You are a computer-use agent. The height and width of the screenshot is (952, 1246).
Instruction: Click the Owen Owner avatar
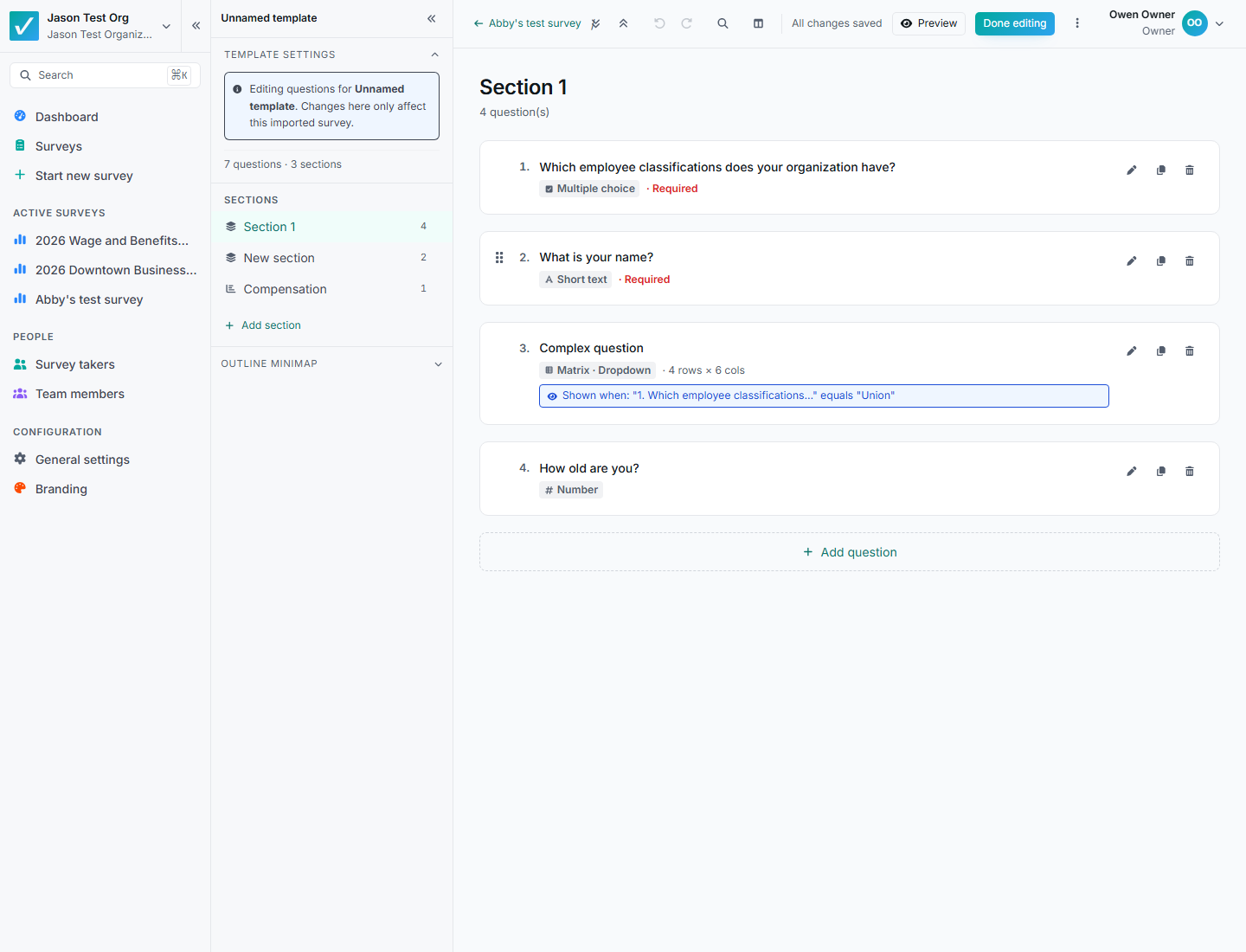click(x=1195, y=23)
